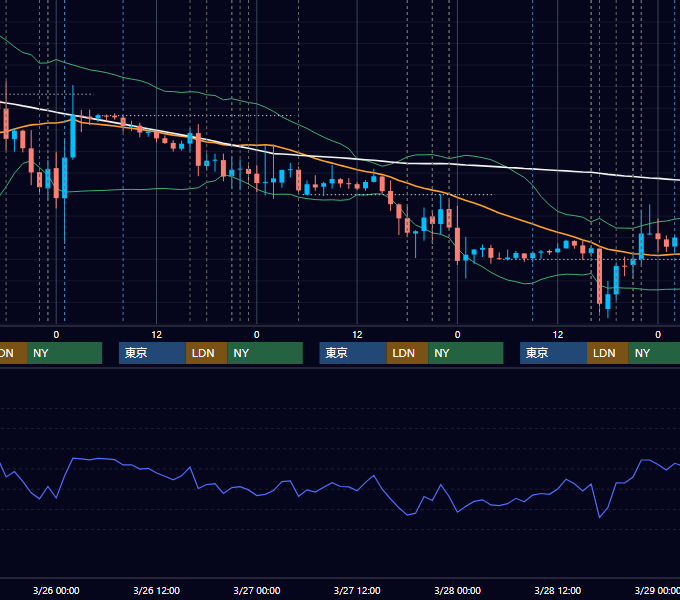Select the 3/27 12:00 time axis label
Screen dimensions: 680x600
pos(357,590)
